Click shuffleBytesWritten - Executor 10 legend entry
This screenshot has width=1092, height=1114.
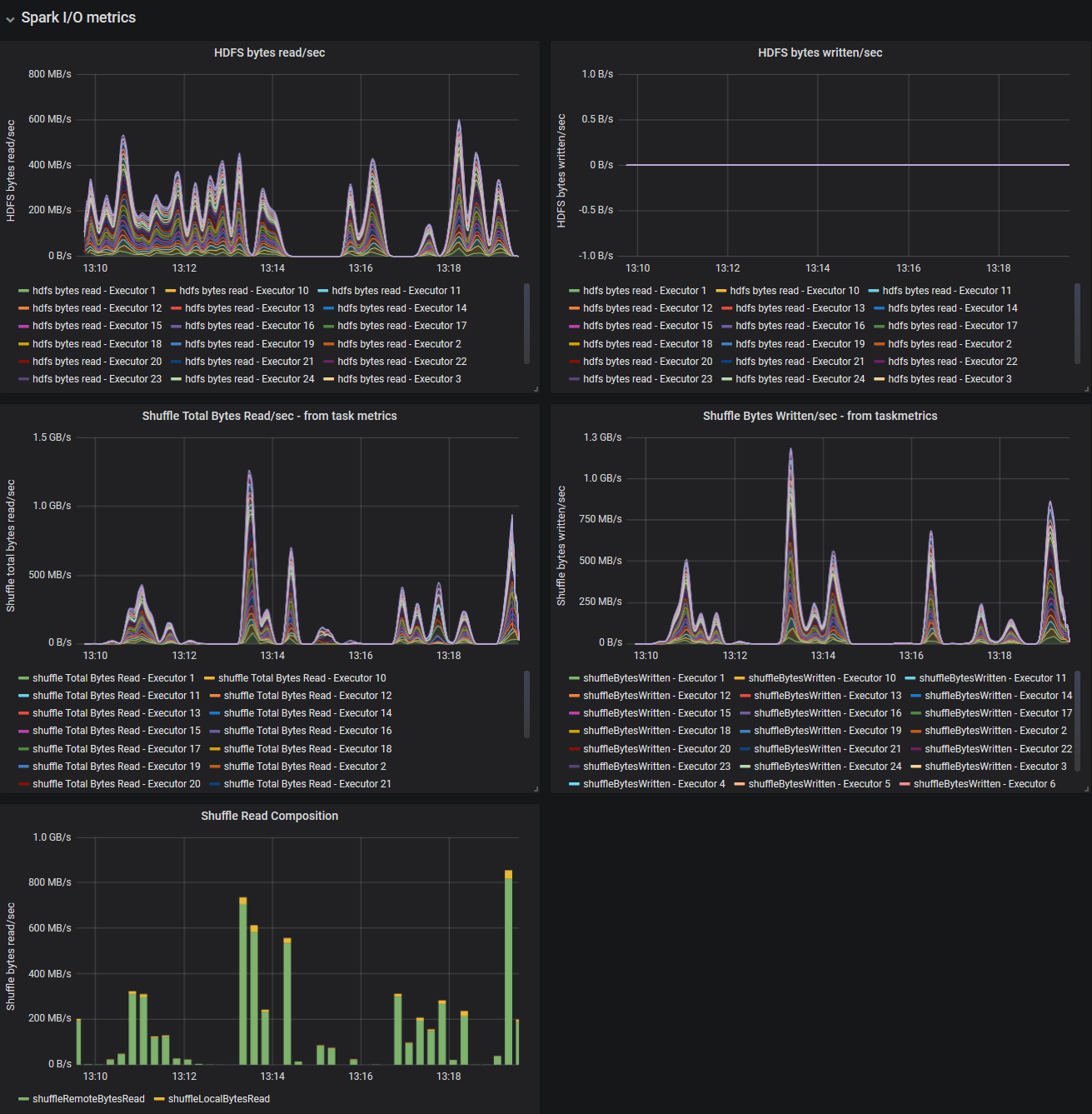tap(822, 678)
